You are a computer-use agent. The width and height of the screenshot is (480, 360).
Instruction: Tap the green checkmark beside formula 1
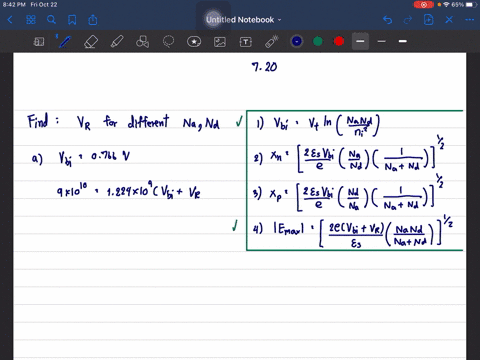tap(239, 121)
